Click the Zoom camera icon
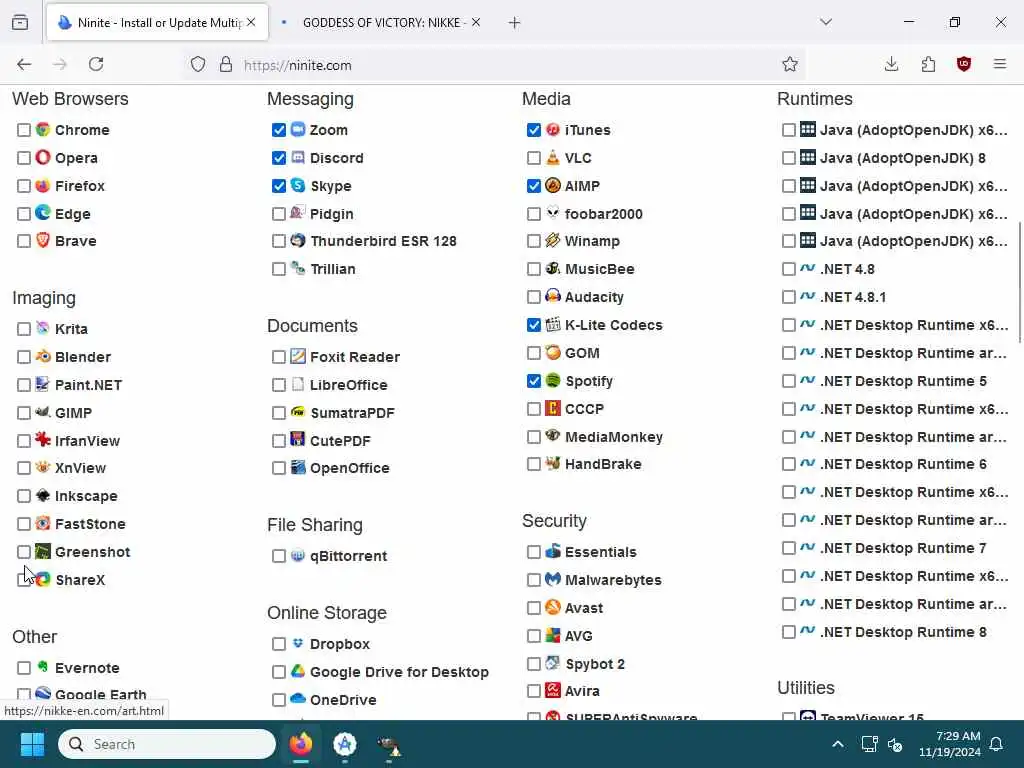Image resolution: width=1024 pixels, height=768 pixels. (x=298, y=129)
